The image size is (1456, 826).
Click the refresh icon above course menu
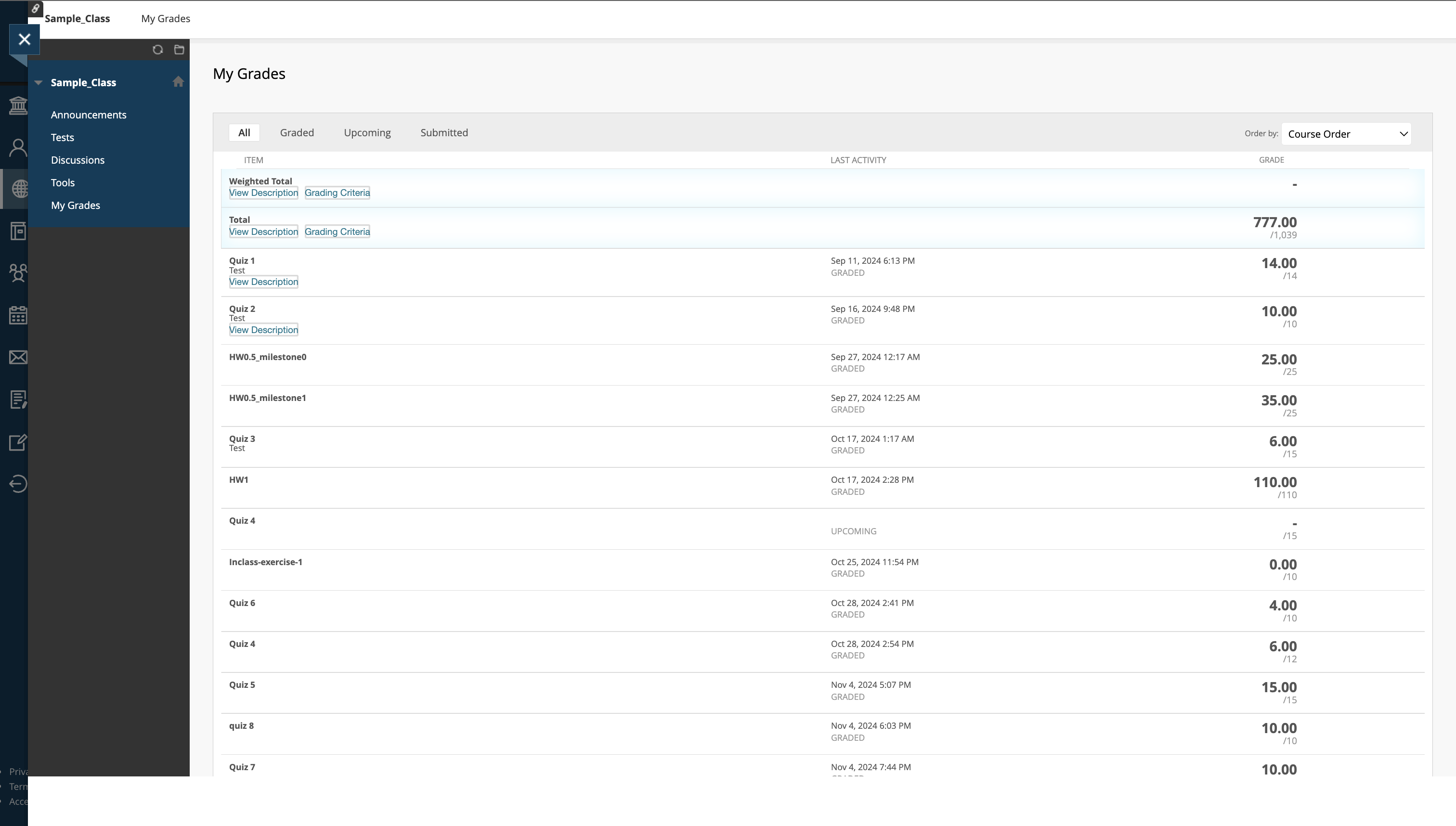(158, 50)
